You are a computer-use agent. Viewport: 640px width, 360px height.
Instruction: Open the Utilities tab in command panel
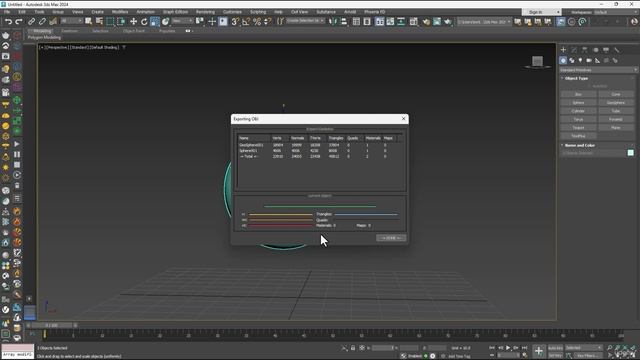pos(617,50)
